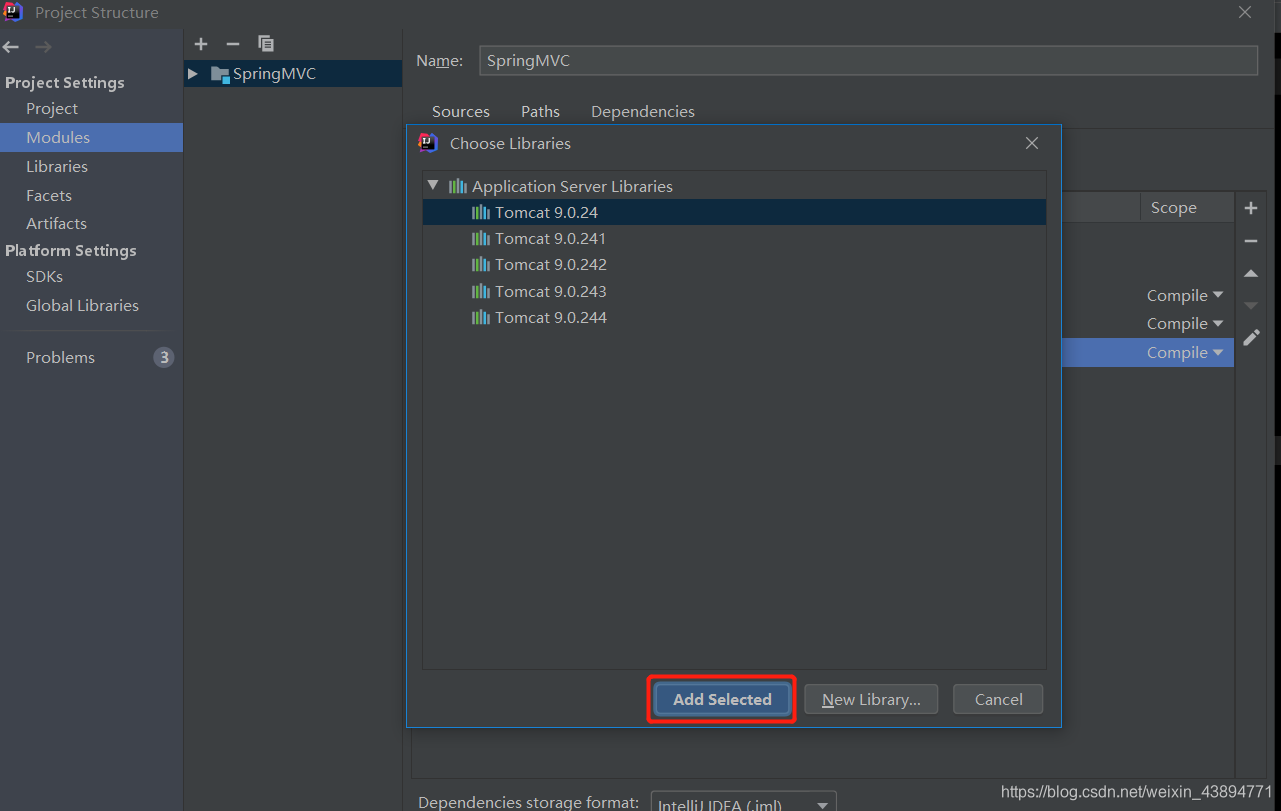Click the New Library... button
The height and width of the screenshot is (811, 1281).
tap(871, 700)
